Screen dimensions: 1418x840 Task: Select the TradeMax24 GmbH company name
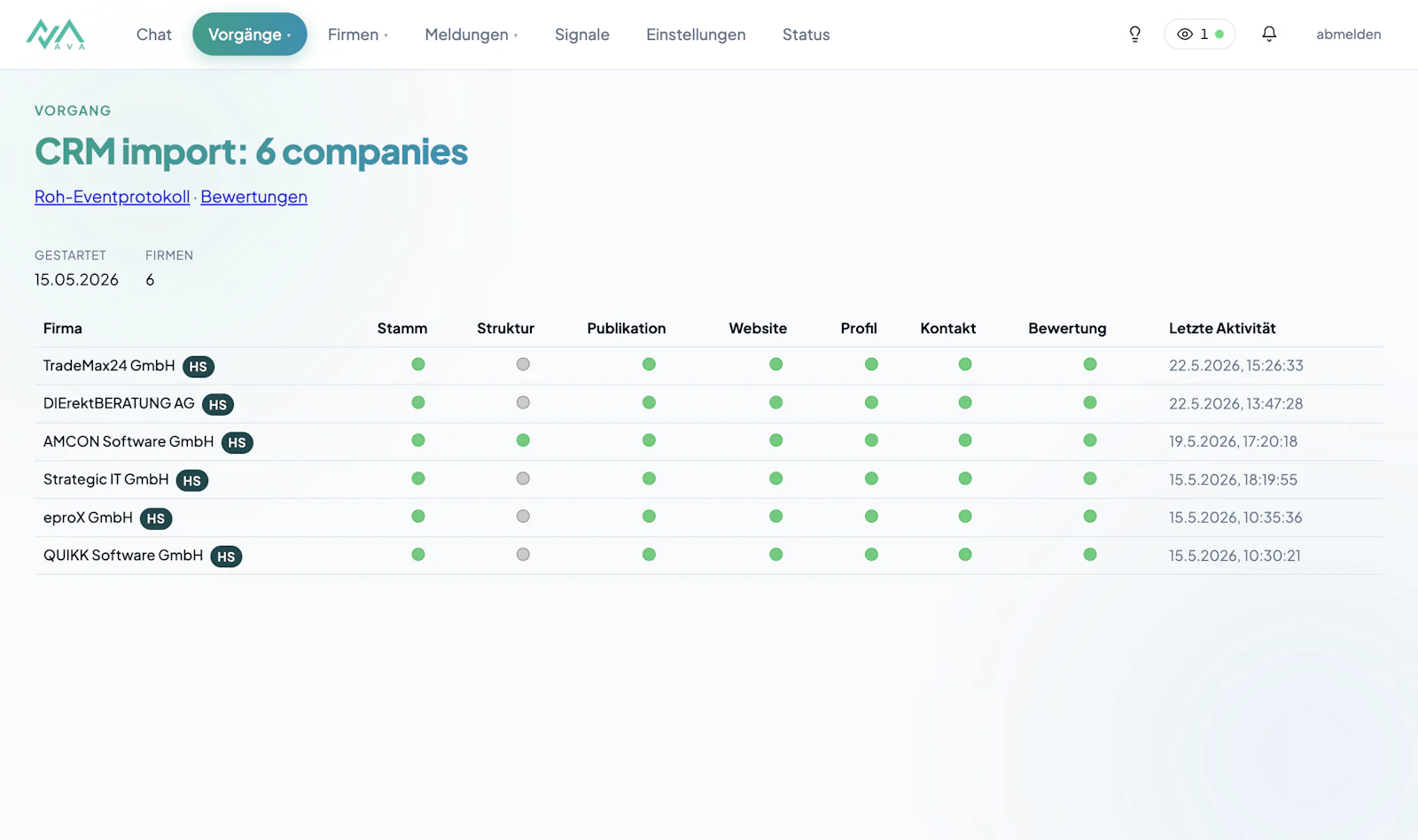(109, 365)
